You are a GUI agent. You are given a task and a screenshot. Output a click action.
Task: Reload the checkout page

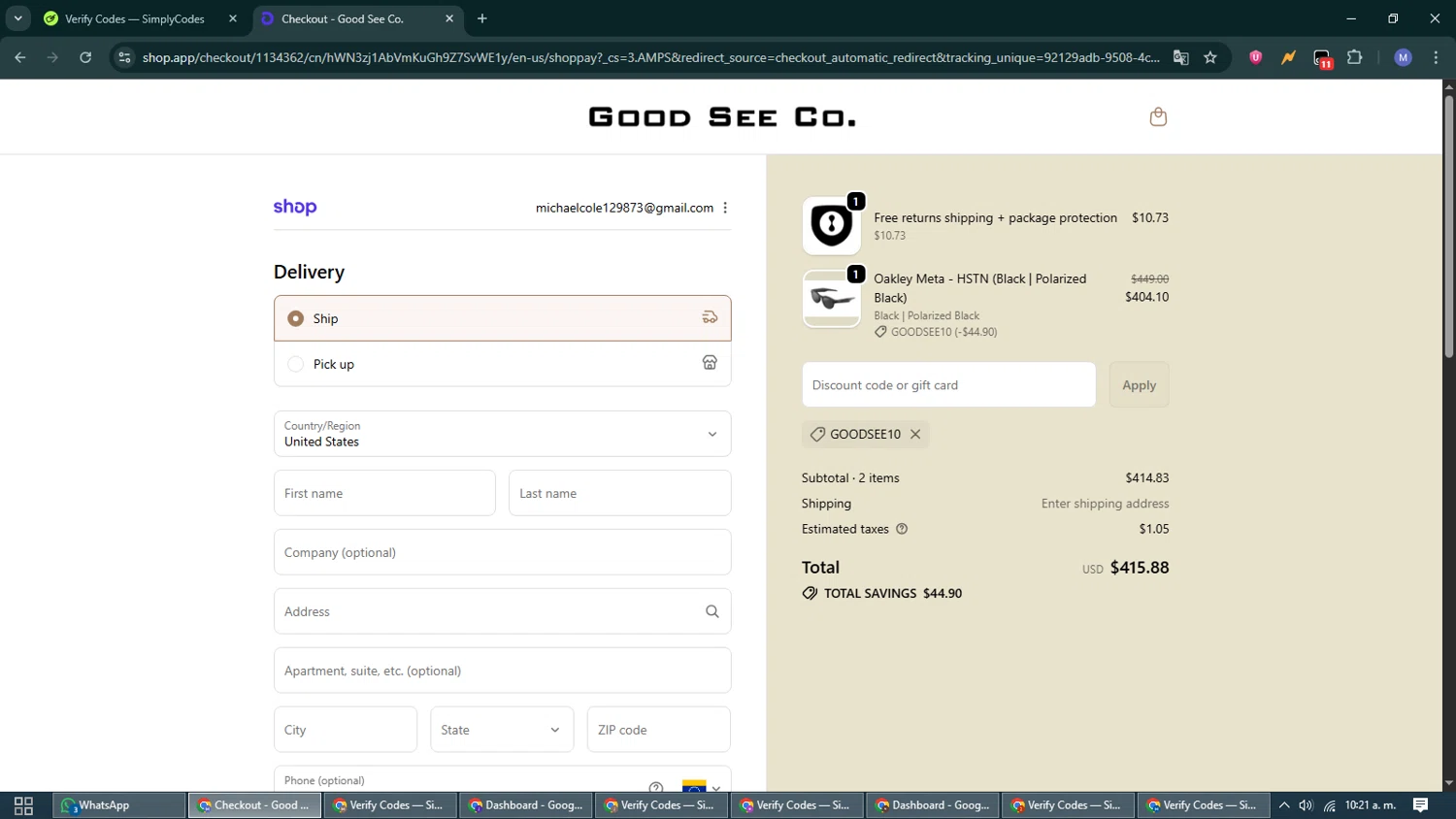pos(85,57)
